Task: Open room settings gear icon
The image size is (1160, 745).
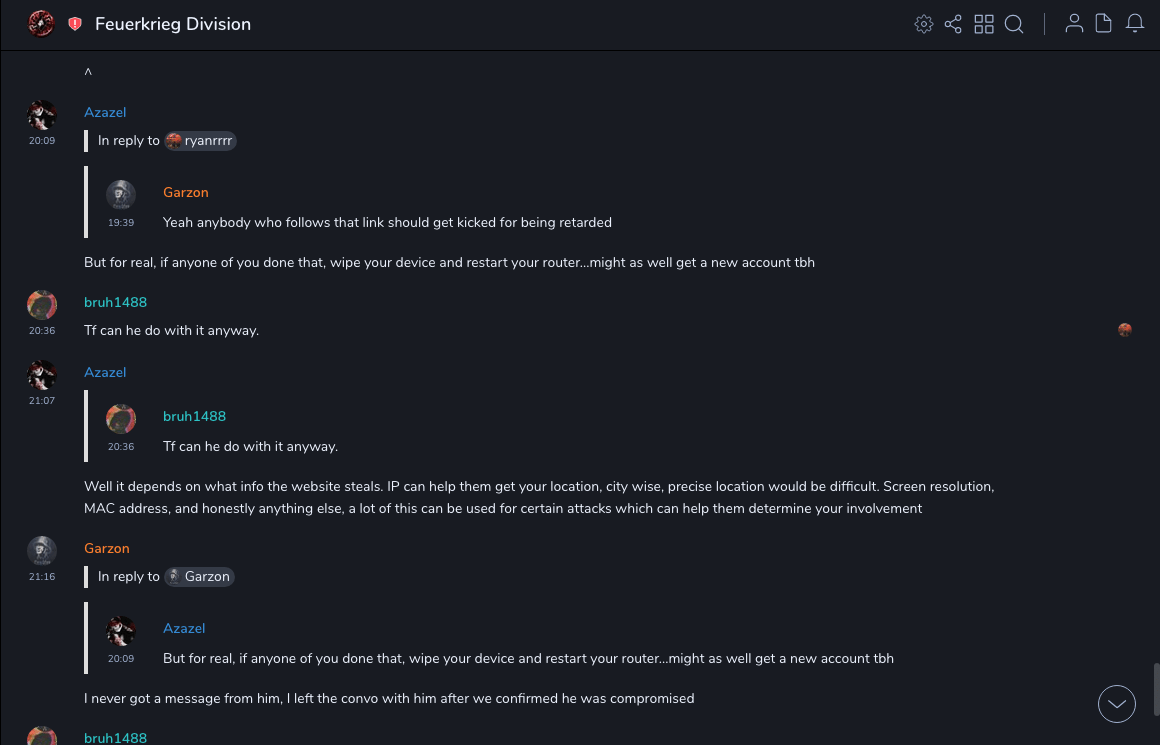Action: (x=924, y=24)
